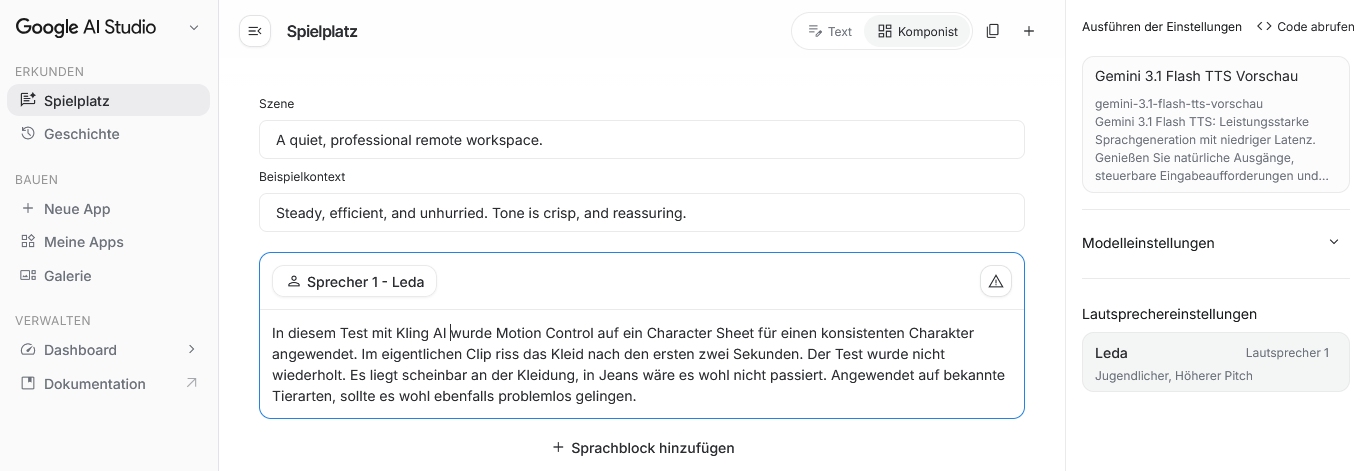Click the Google AI Studio logo text
This screenshot has width=1361, height=471.
click(86, 28)
